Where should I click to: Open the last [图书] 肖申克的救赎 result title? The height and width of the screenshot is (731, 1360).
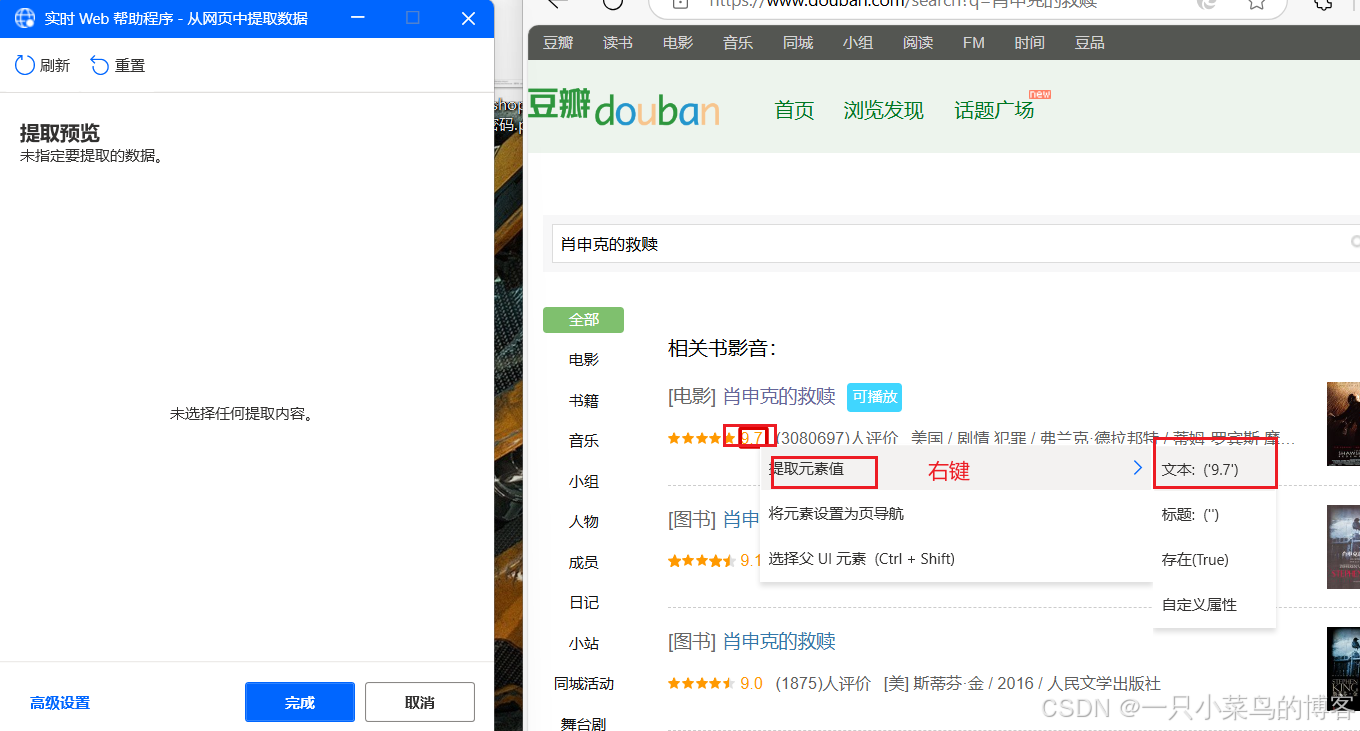coord(752,641)
